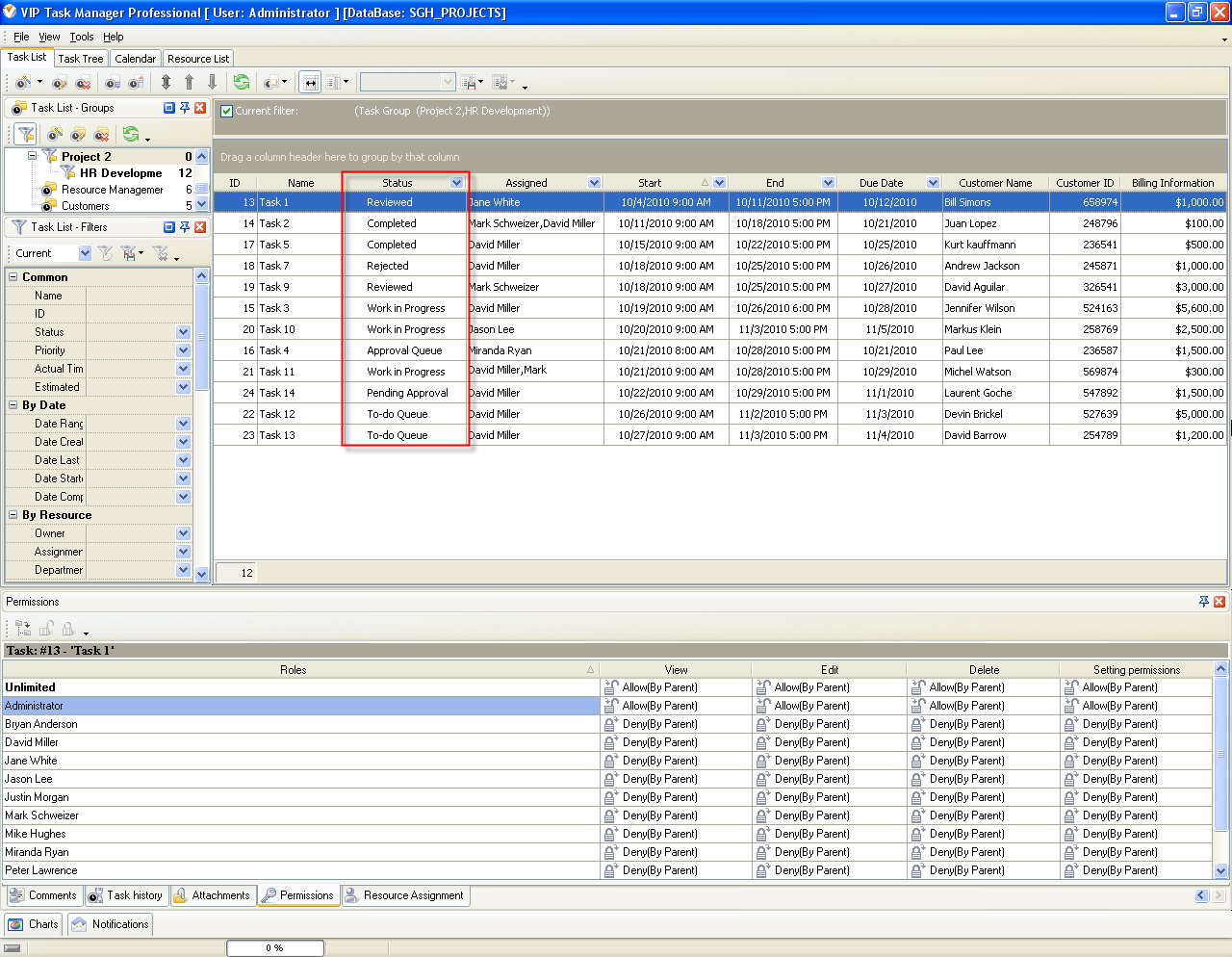Open the Tools menu
1232x957 pixels.
(x=81, y=37)
